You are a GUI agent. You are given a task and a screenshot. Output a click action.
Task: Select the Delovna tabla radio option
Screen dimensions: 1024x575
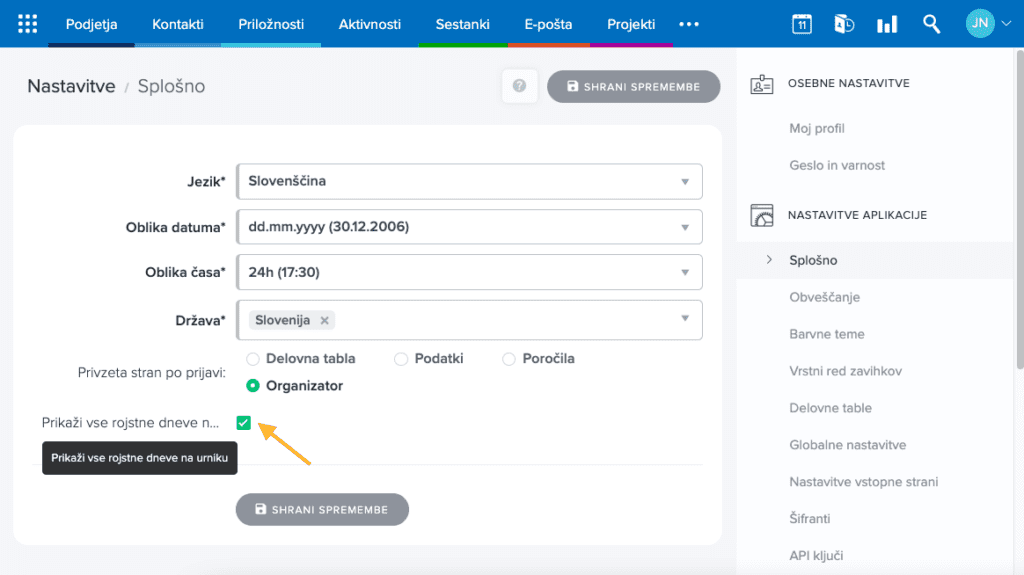[x=253, y=359]
